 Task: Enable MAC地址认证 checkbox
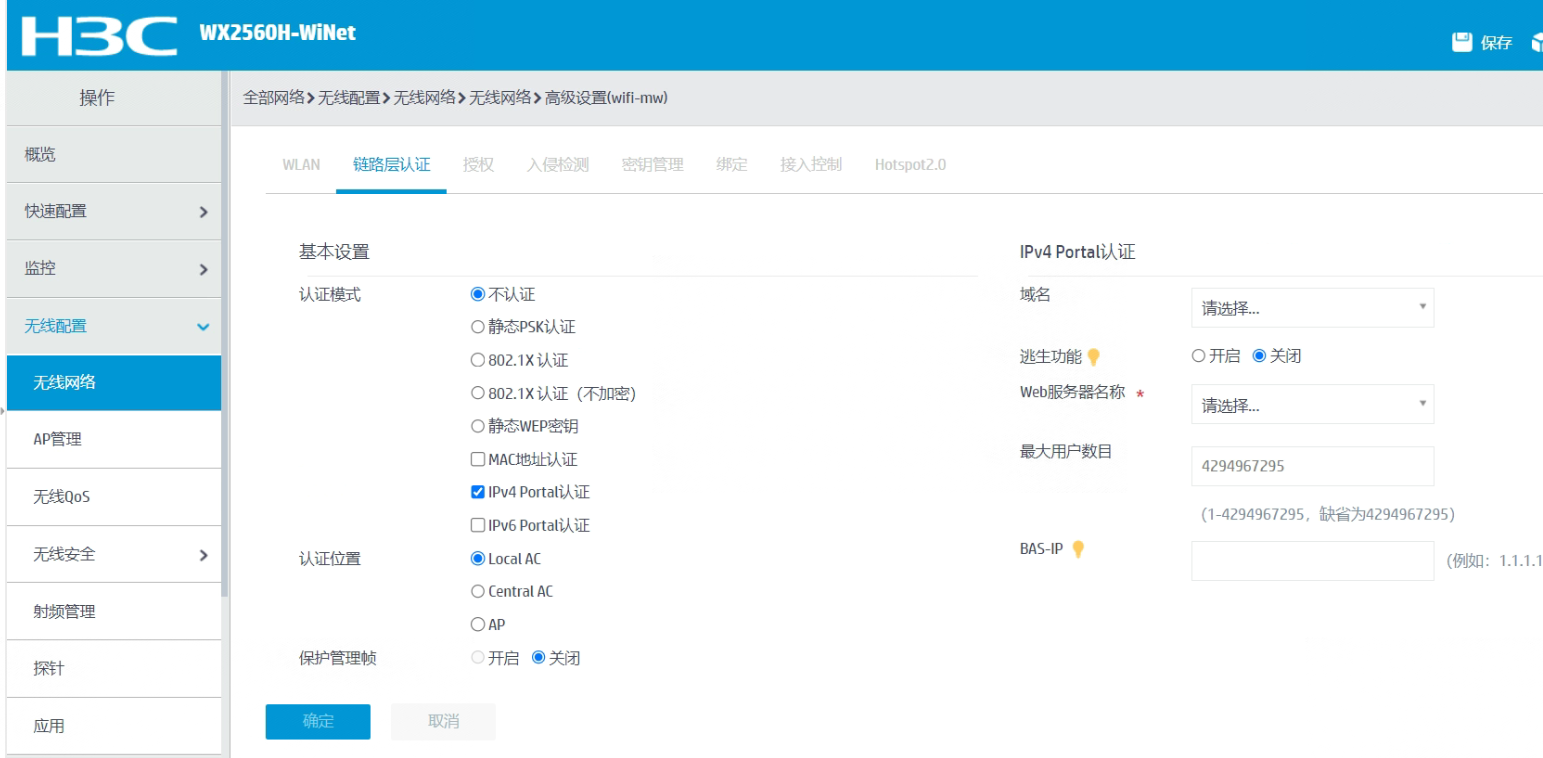coord(477,460)
